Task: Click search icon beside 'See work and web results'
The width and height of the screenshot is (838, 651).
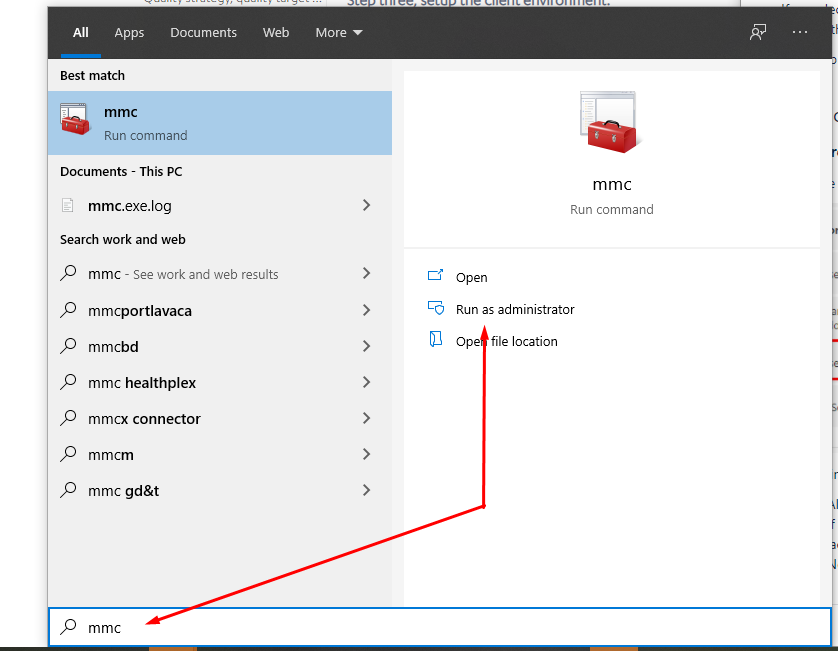Action: point(68,273)
